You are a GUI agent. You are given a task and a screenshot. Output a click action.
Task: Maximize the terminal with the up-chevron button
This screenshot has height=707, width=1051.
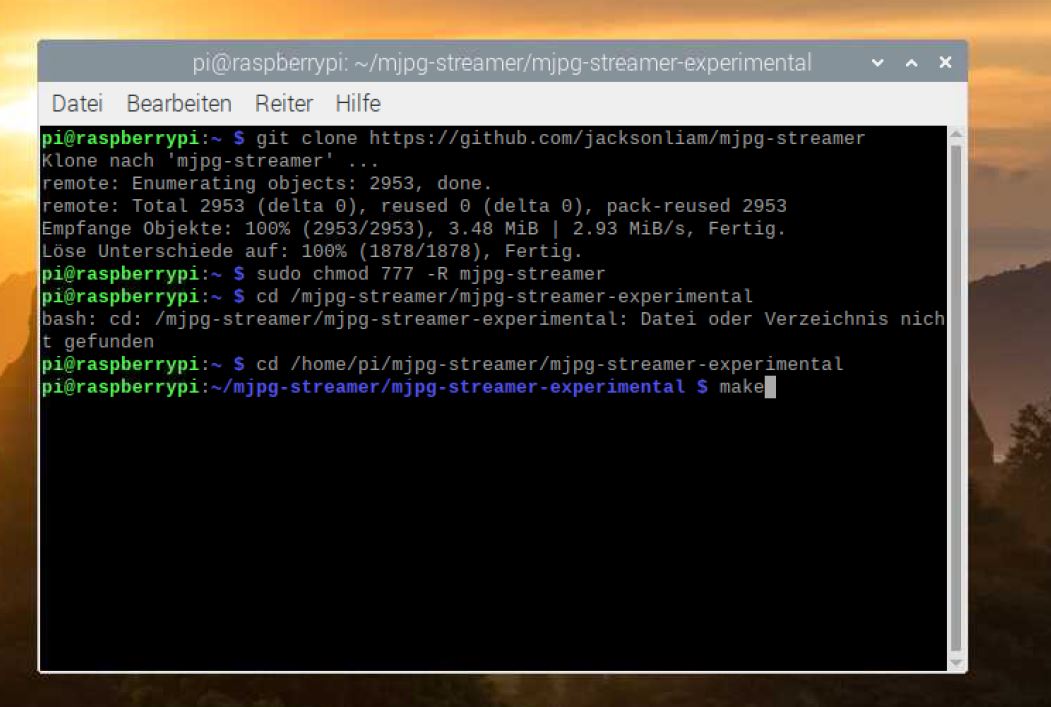[x=911, y=62]
